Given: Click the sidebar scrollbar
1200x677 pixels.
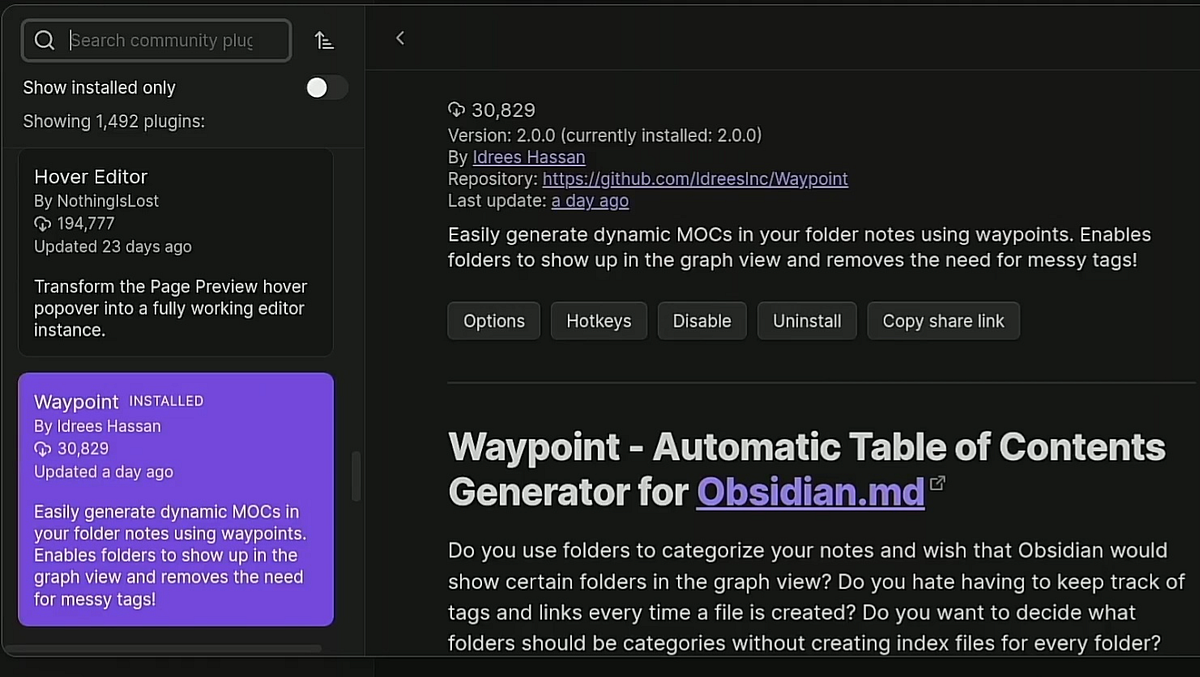Looking at the screenshot, I should click(x=355, y=477).
